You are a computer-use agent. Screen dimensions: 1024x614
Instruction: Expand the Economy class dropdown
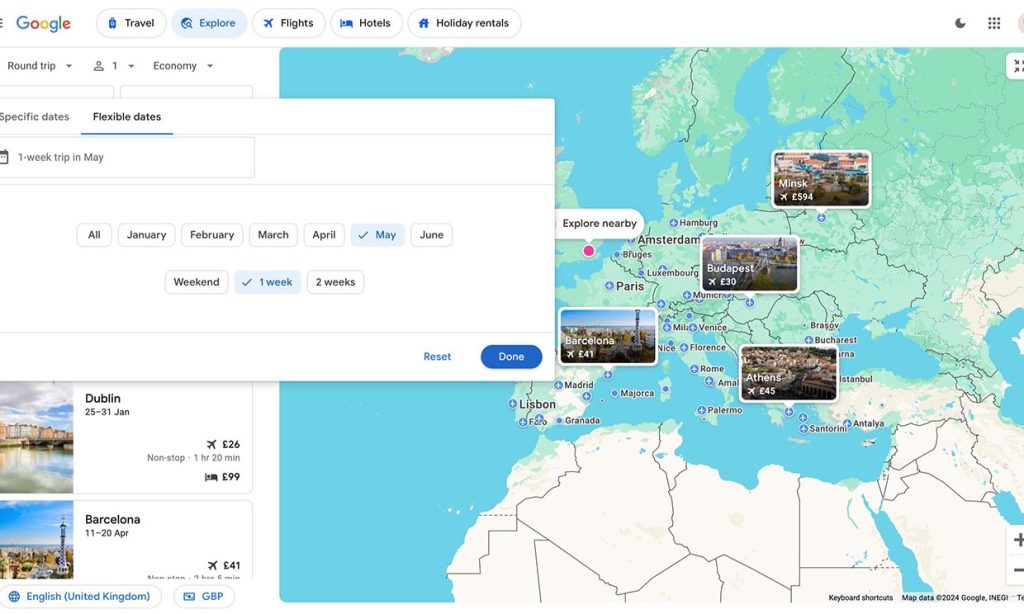[183, 66]
